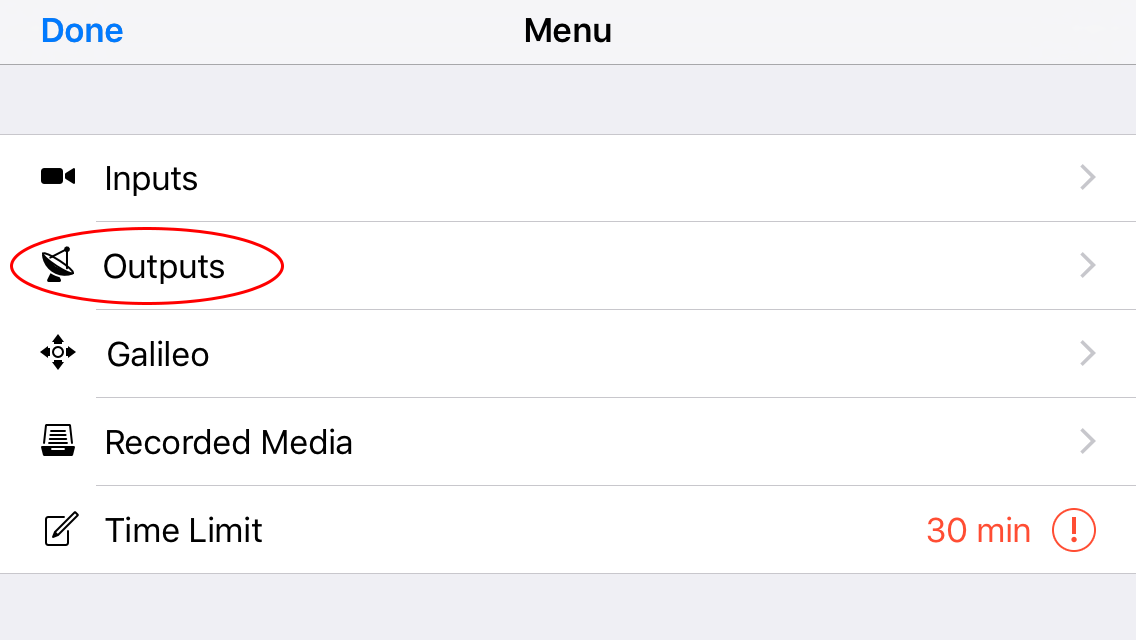Open the Inputs menu item

pos(568,178)
